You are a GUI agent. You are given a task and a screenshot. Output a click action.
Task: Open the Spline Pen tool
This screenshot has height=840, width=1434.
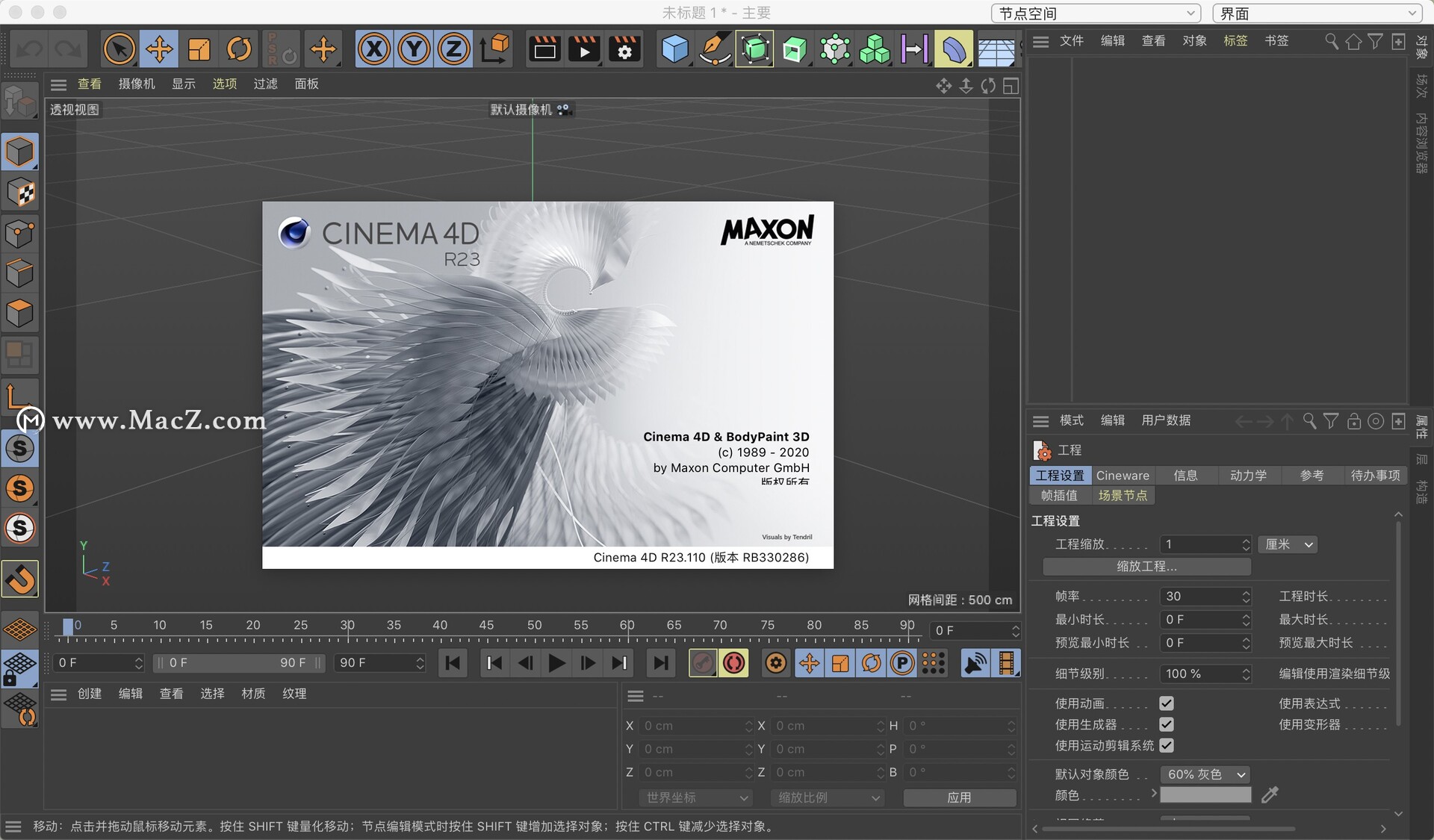pos(715,49)
